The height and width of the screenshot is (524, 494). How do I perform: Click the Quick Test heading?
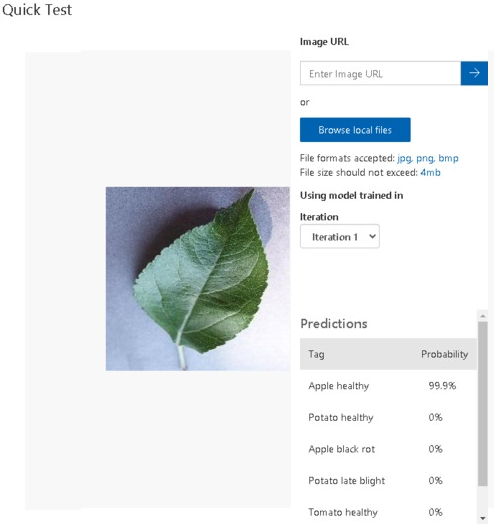tap(37, 10)
